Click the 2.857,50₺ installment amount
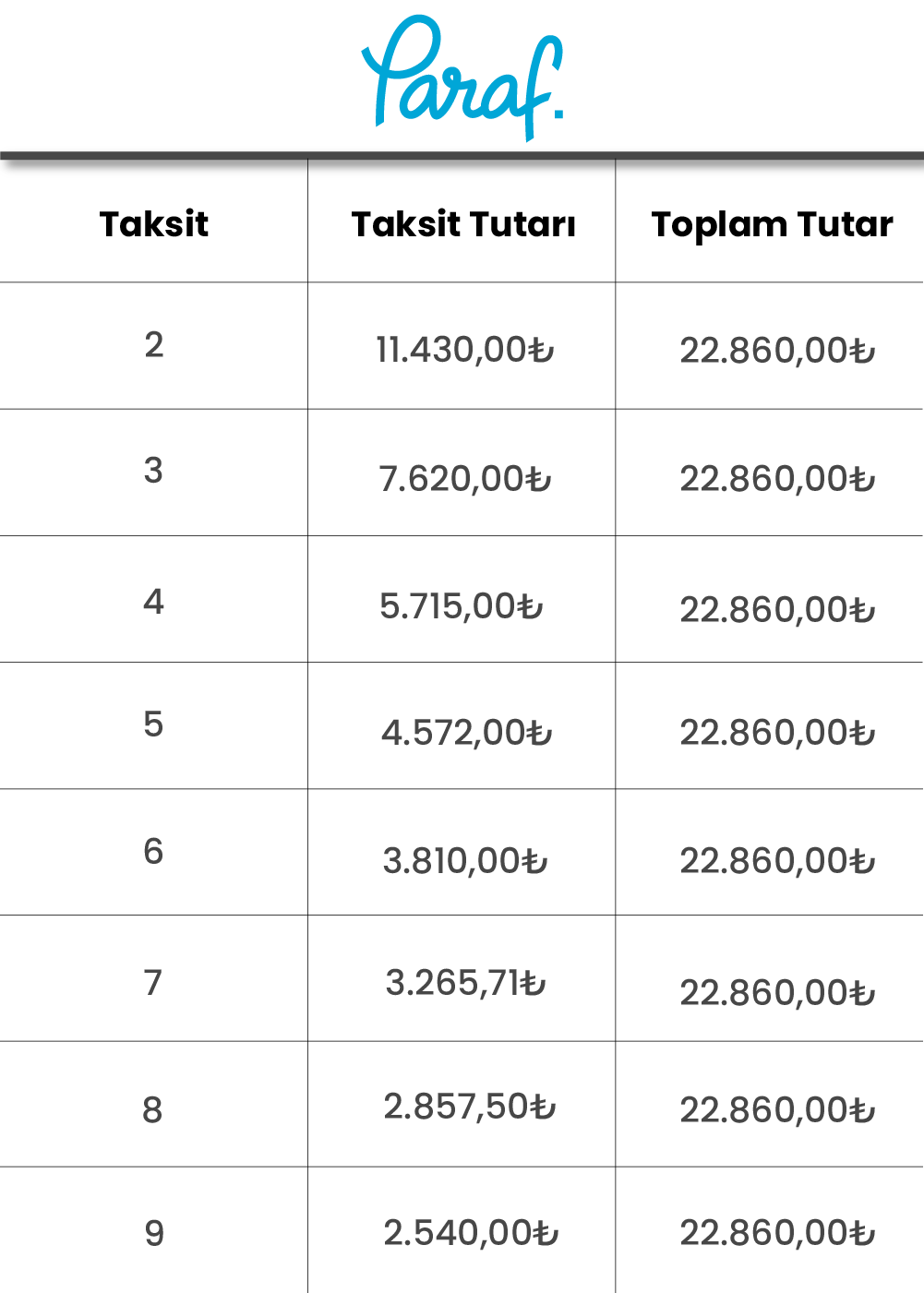This screenshot has width=924, height=1293. click(x=470, y=1107)
